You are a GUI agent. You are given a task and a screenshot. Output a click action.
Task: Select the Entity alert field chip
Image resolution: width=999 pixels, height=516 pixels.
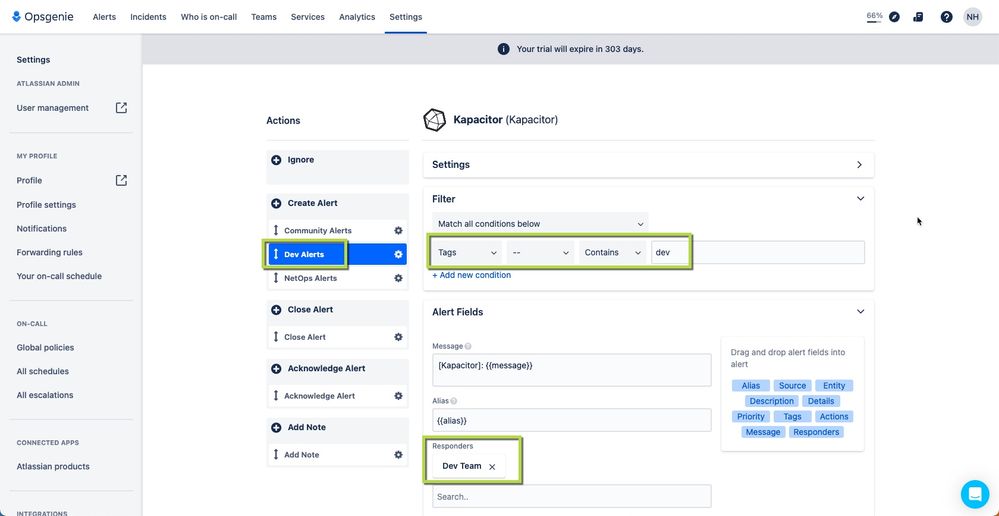point(833,385)
